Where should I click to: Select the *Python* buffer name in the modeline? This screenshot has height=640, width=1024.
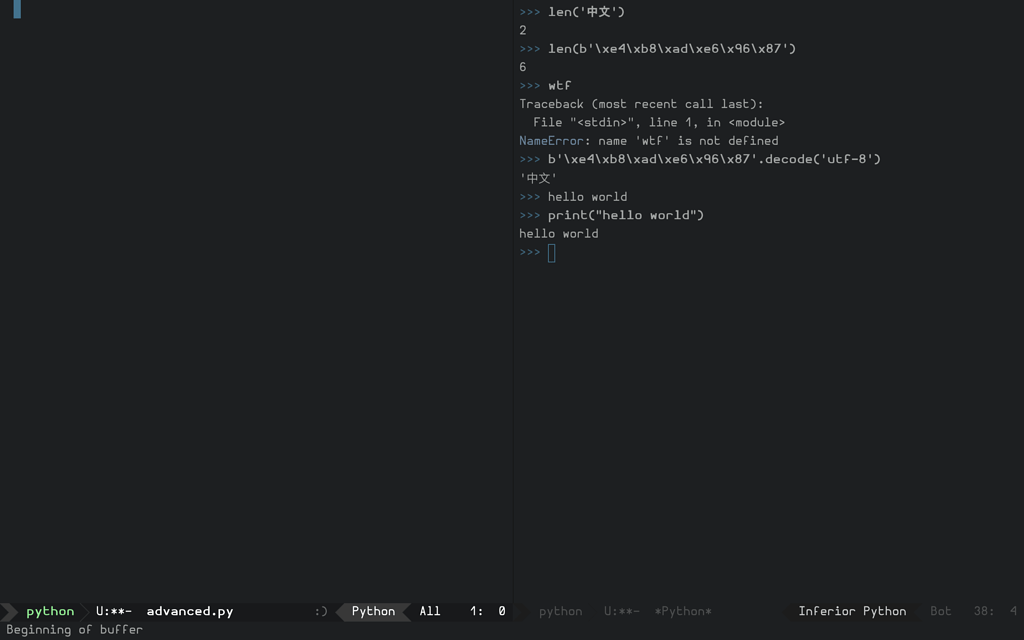[685, 611]
